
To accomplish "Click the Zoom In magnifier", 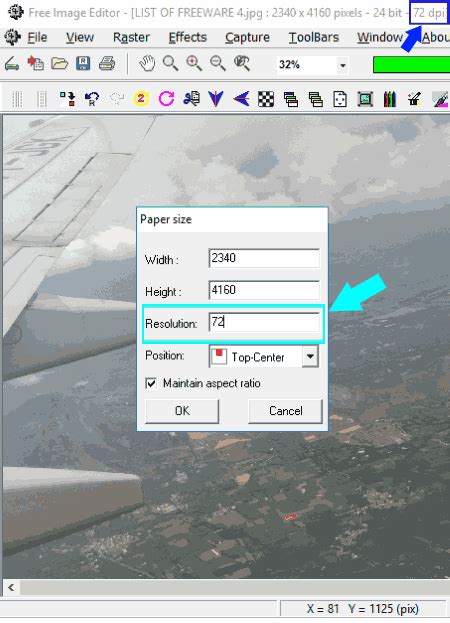I will [194, 64].
